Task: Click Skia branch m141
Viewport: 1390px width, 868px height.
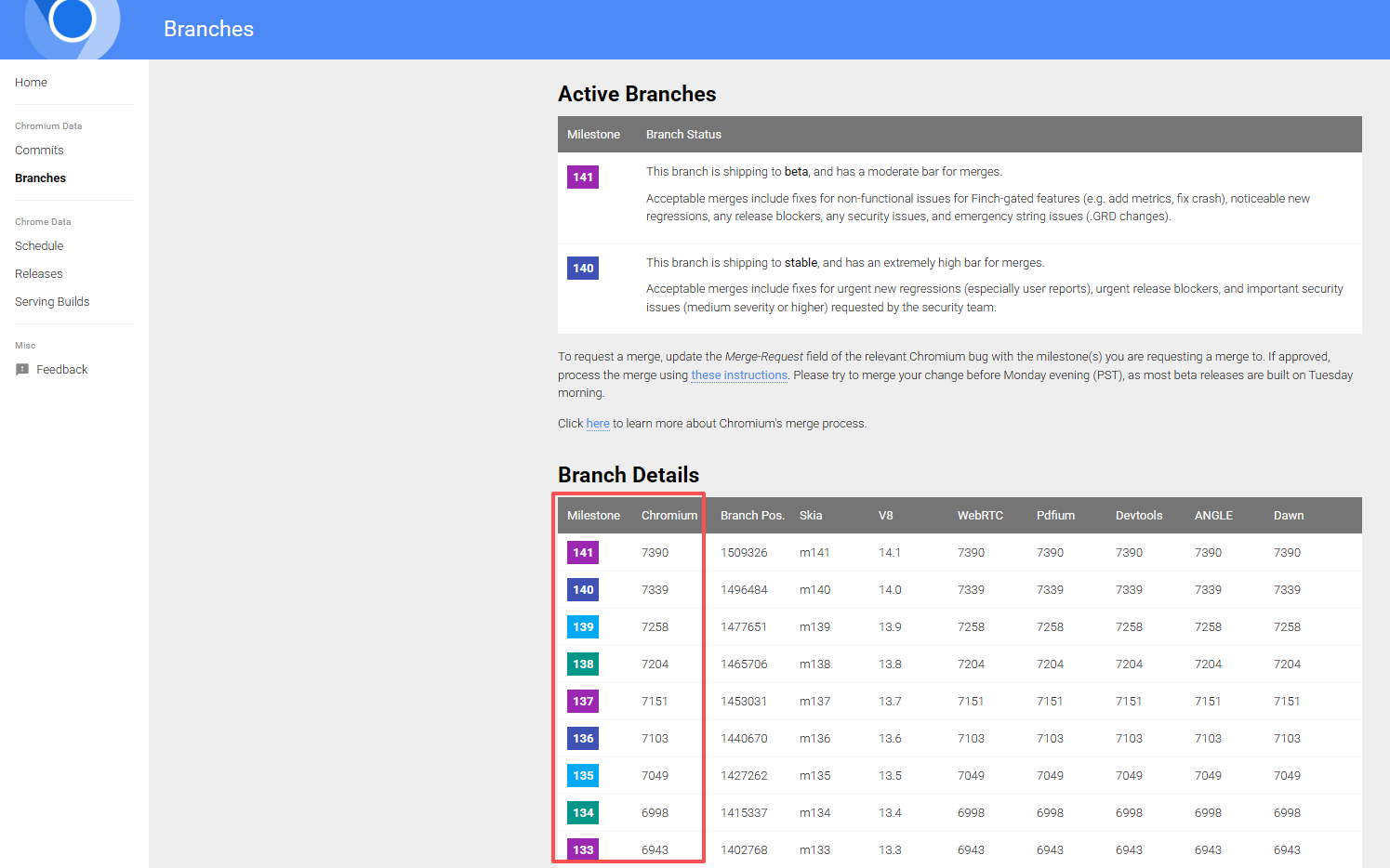Action: click(814, 553)
